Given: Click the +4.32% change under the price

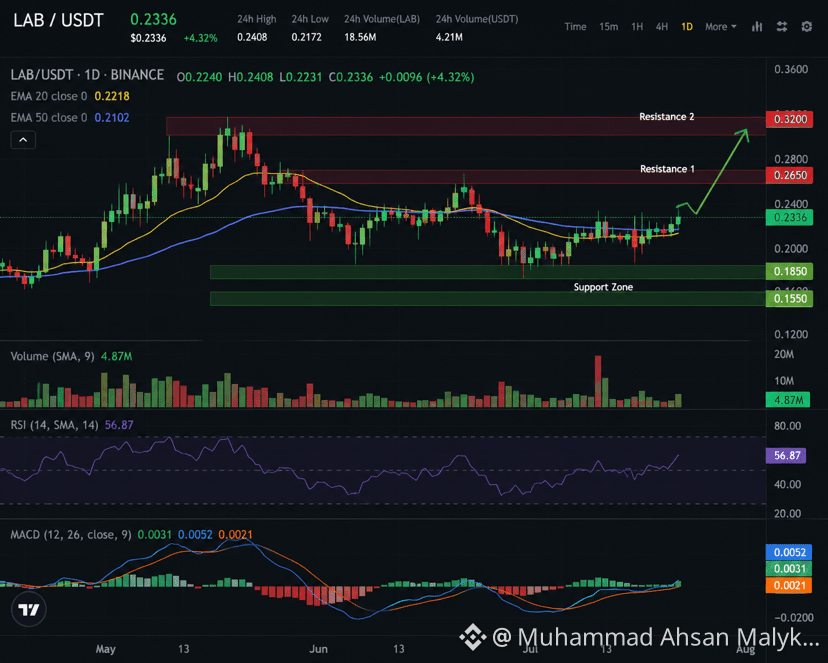Looking at the screenshot, I should pos(200,38).
